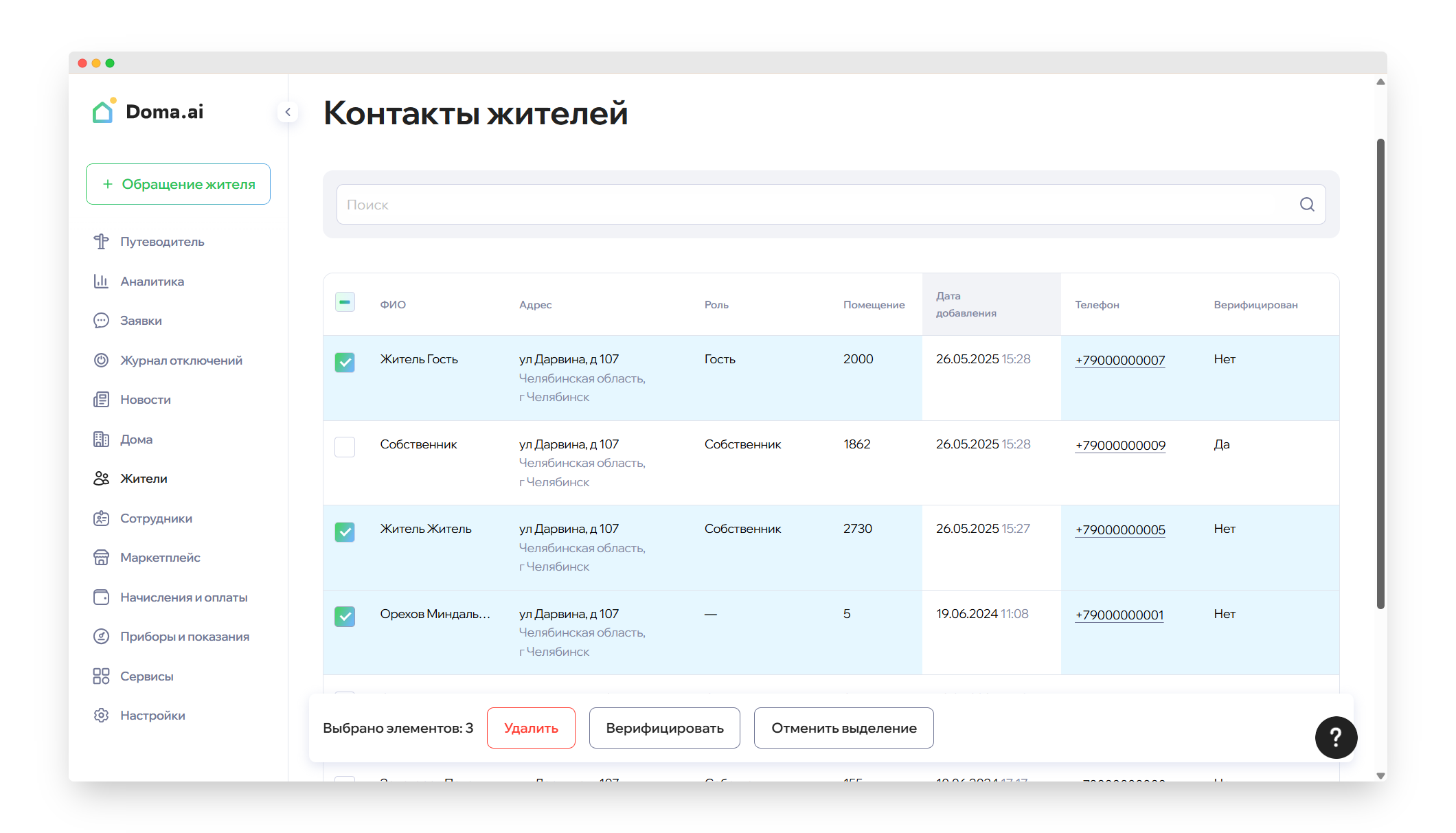Click the search magnifier icon
This screenshot has height=833, width=1456.
click(x=1306, y=205)
